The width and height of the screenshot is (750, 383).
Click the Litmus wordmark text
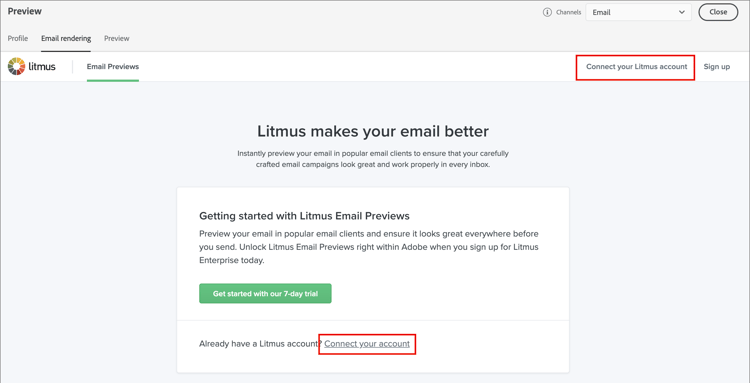tap(42, 66)
